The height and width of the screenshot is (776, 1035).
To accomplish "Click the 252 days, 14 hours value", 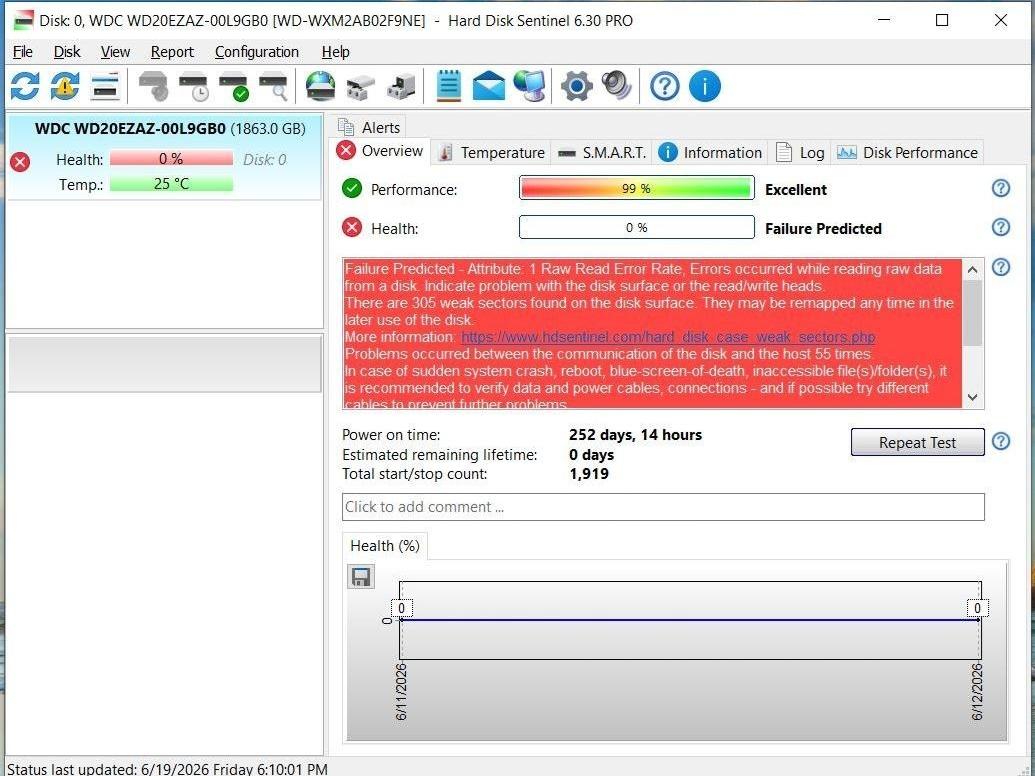I will pos(635,435).
